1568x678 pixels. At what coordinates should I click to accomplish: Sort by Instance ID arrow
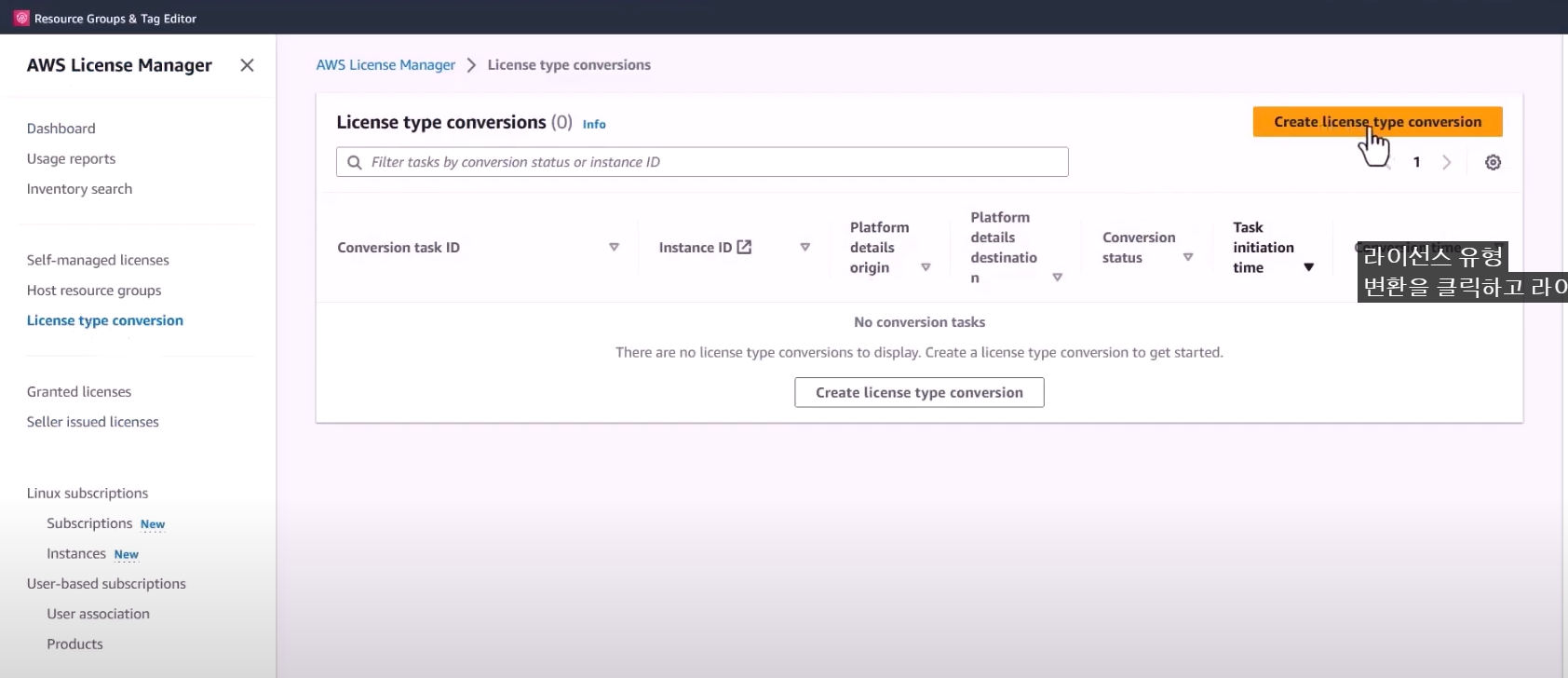pos(804,247)
